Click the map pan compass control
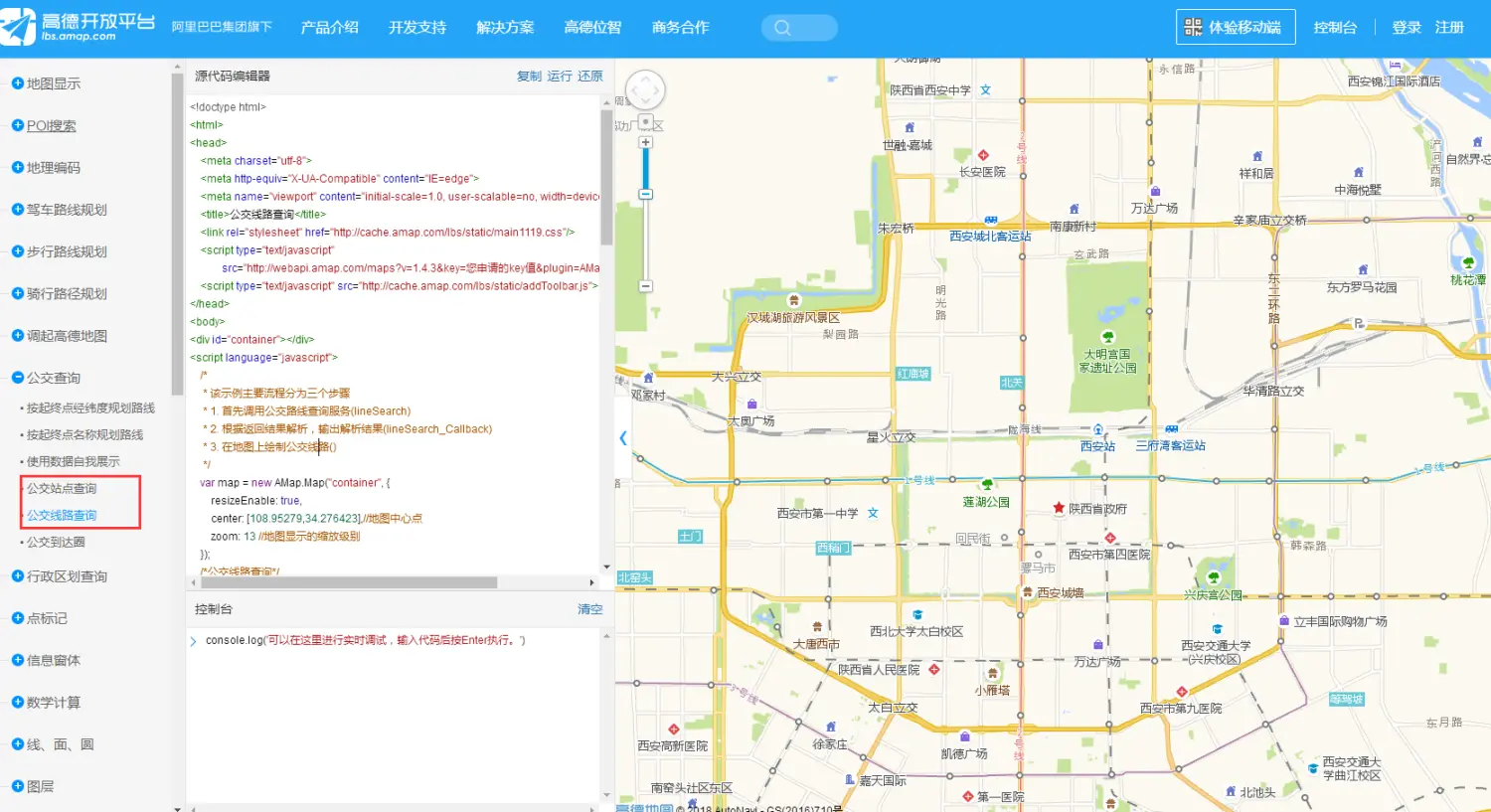 (x=645, y=90)
